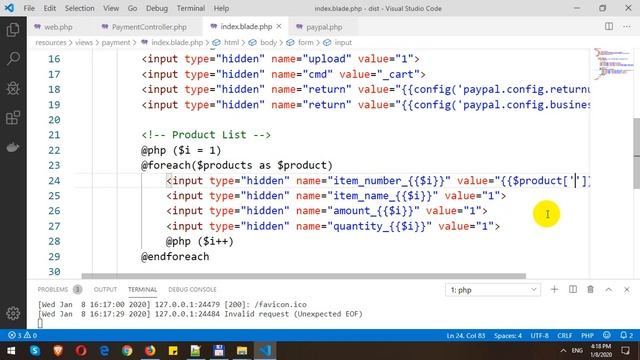Click the 'payment' breadcrumb
Image resolution: width=640 pixels, height=360 pixels.
click(x=116, y=42)
